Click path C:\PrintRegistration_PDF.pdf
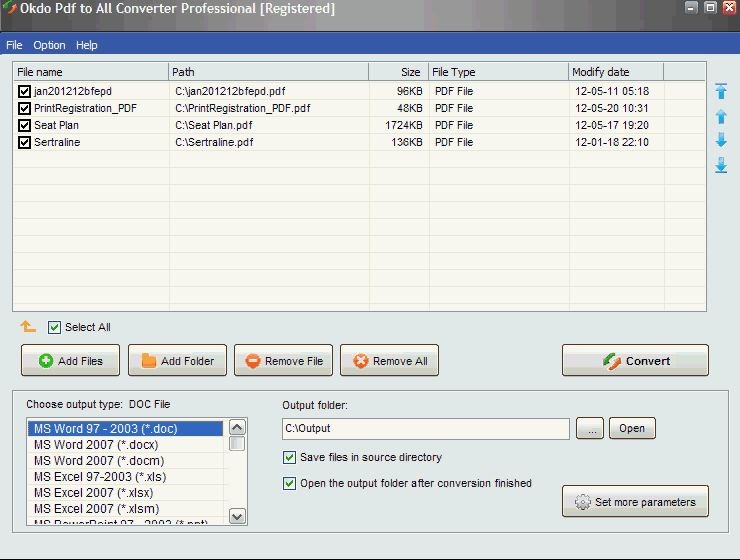 tap(243, 108)
